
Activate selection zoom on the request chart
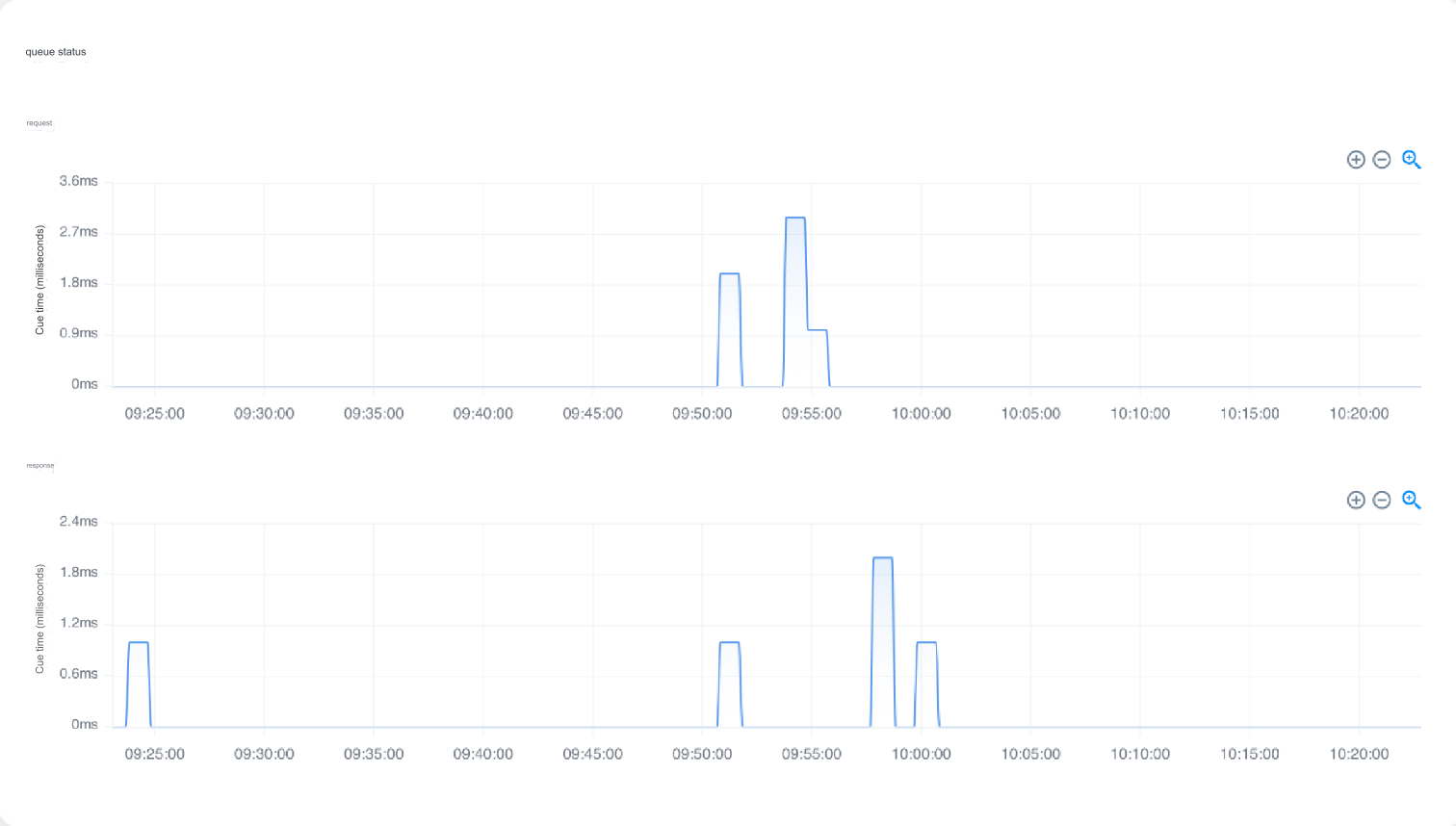point(1410,160)
